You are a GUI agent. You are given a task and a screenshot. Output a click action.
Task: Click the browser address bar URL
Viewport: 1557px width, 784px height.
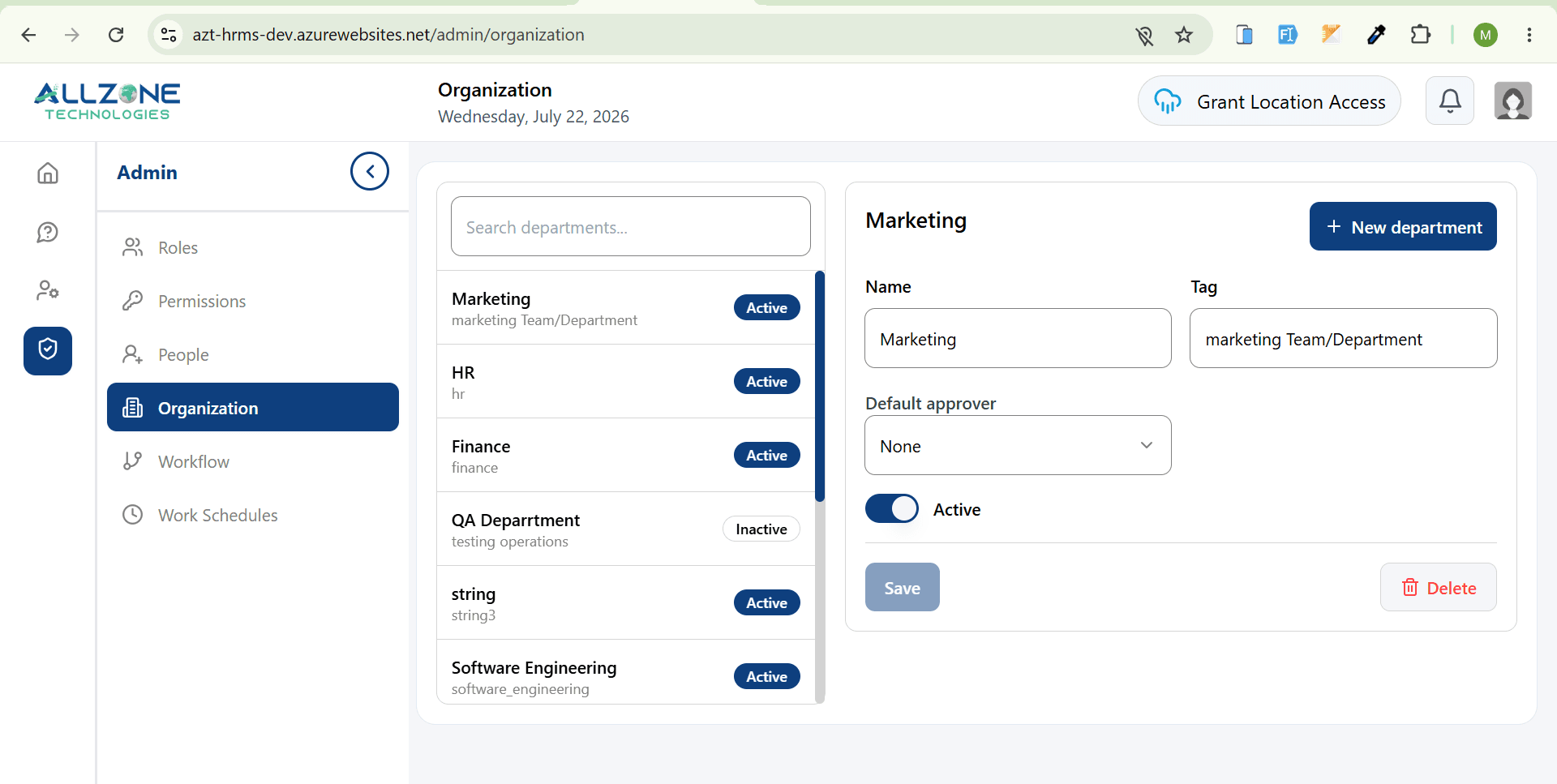(x=388, y=35)
